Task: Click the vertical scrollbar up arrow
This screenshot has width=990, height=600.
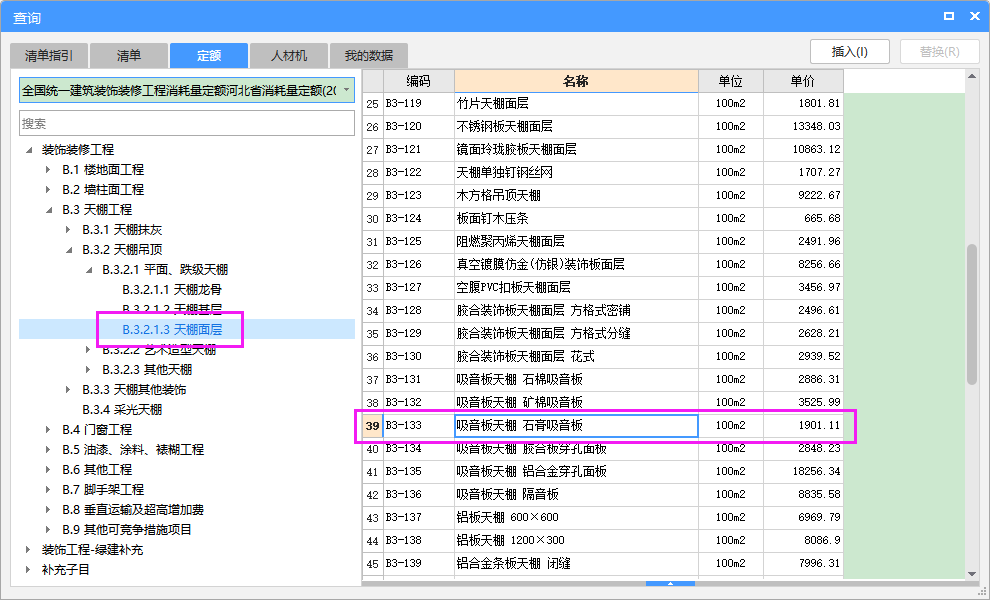Action: (x=972, y=76)
